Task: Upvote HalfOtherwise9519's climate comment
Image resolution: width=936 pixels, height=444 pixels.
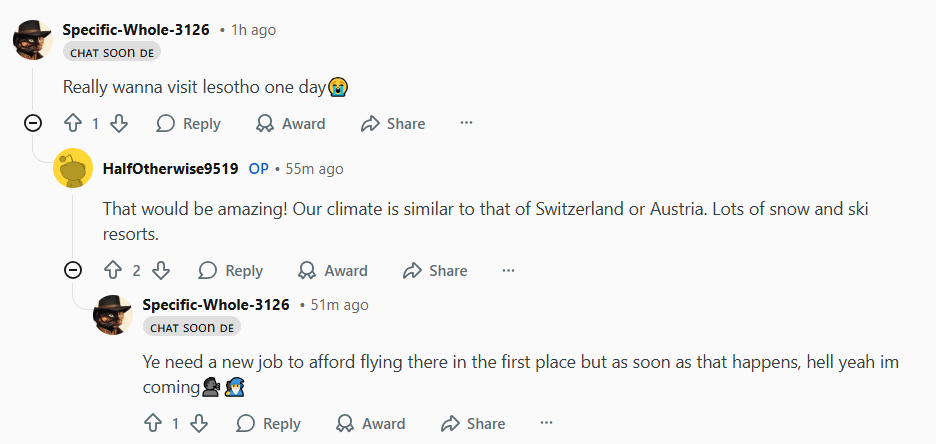Action: click(112, 271)
